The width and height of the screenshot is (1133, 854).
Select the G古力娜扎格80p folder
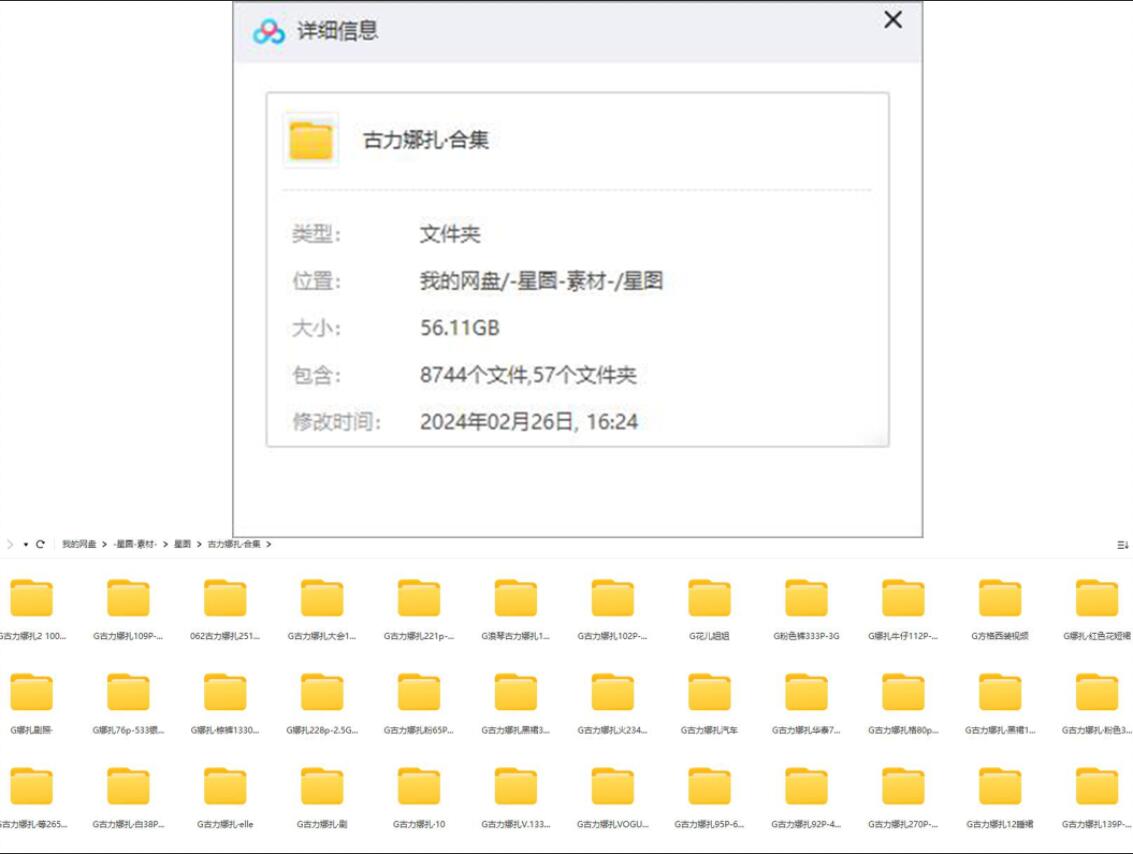coord(902,704)
